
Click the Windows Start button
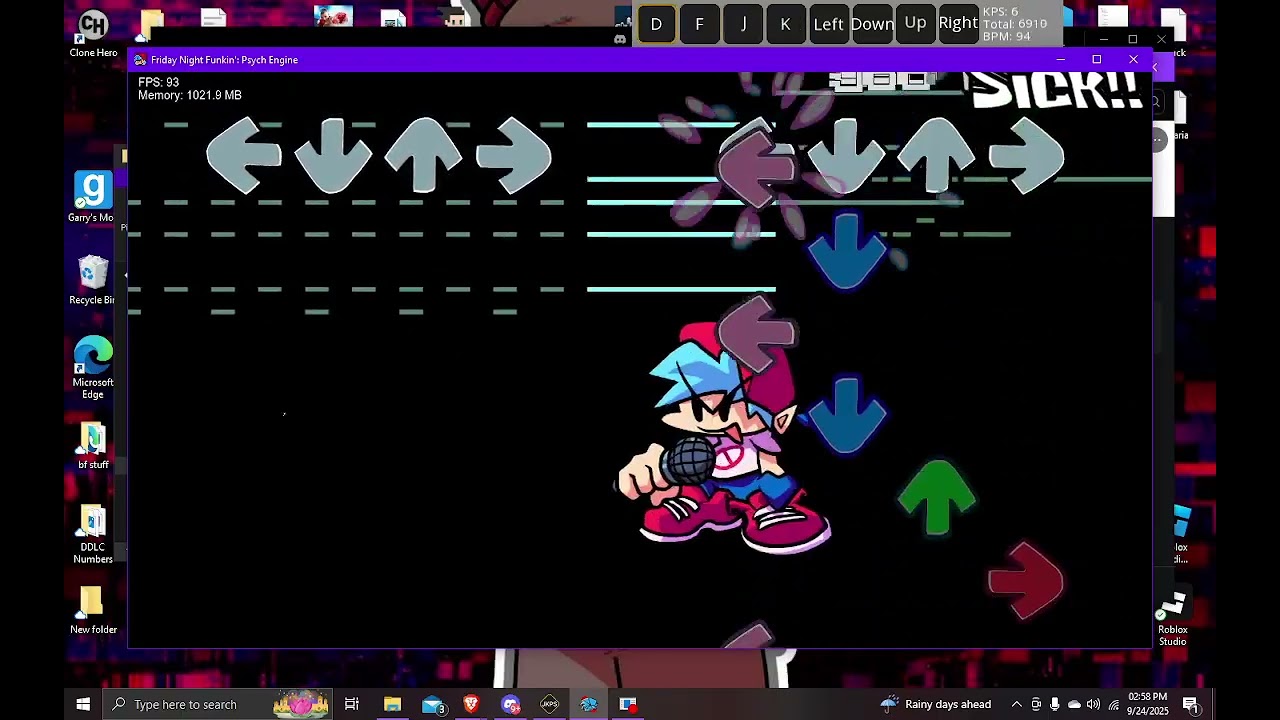click(x=83, y=704)
